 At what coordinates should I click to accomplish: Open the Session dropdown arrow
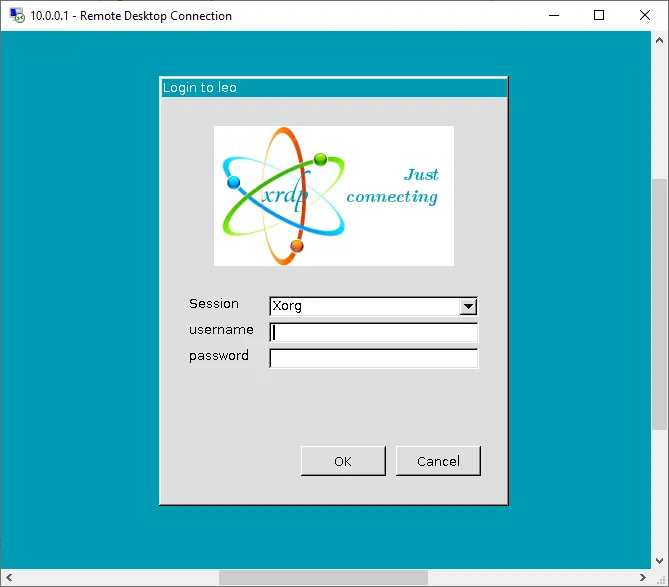pyautogui.click(x=468, y=307)
